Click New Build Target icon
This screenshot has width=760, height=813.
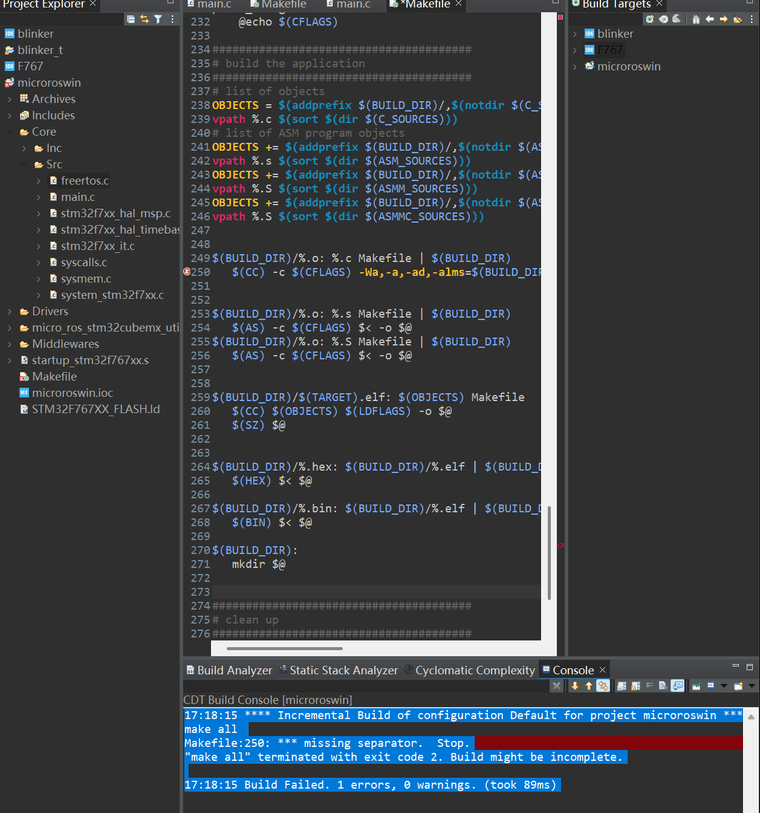pyautogui.click(x=650, y=19)
